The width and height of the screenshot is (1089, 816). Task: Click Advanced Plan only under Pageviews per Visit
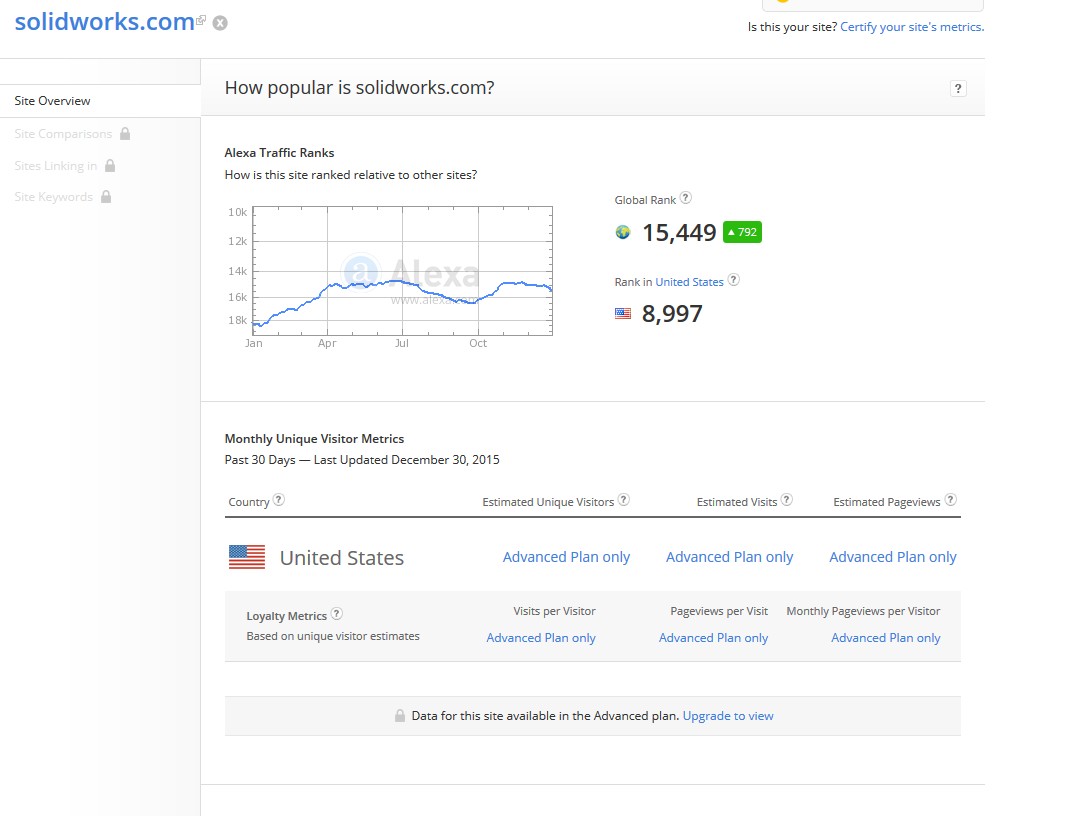click(x=713, y=638)
